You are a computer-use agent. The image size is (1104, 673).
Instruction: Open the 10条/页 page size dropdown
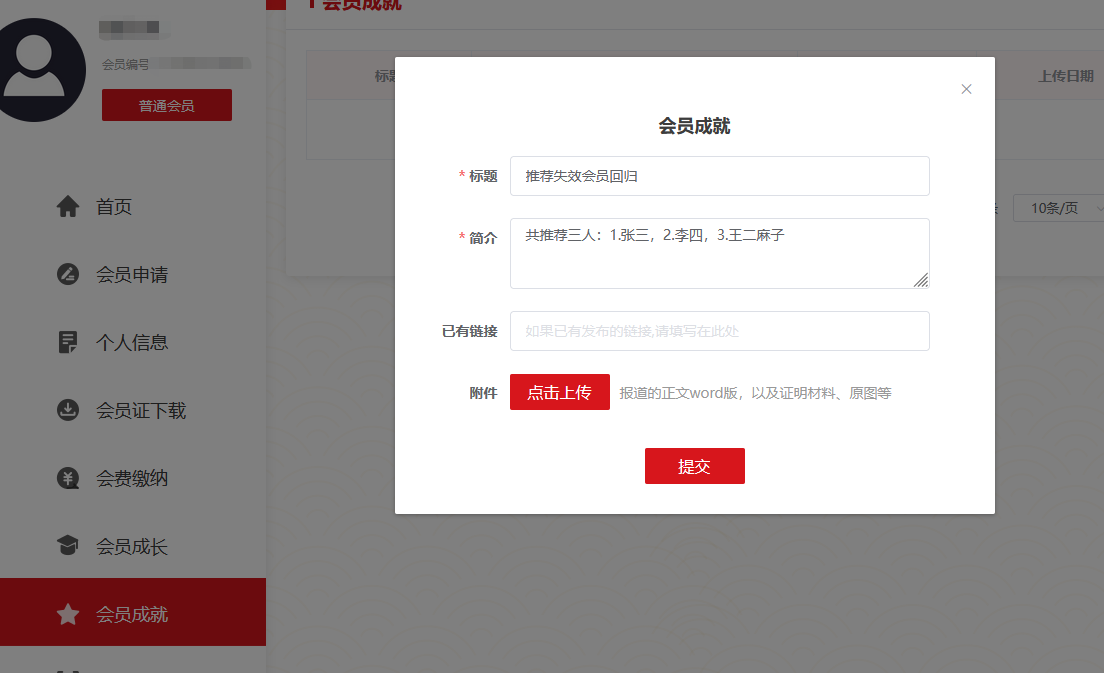[x=1058, y=208]
